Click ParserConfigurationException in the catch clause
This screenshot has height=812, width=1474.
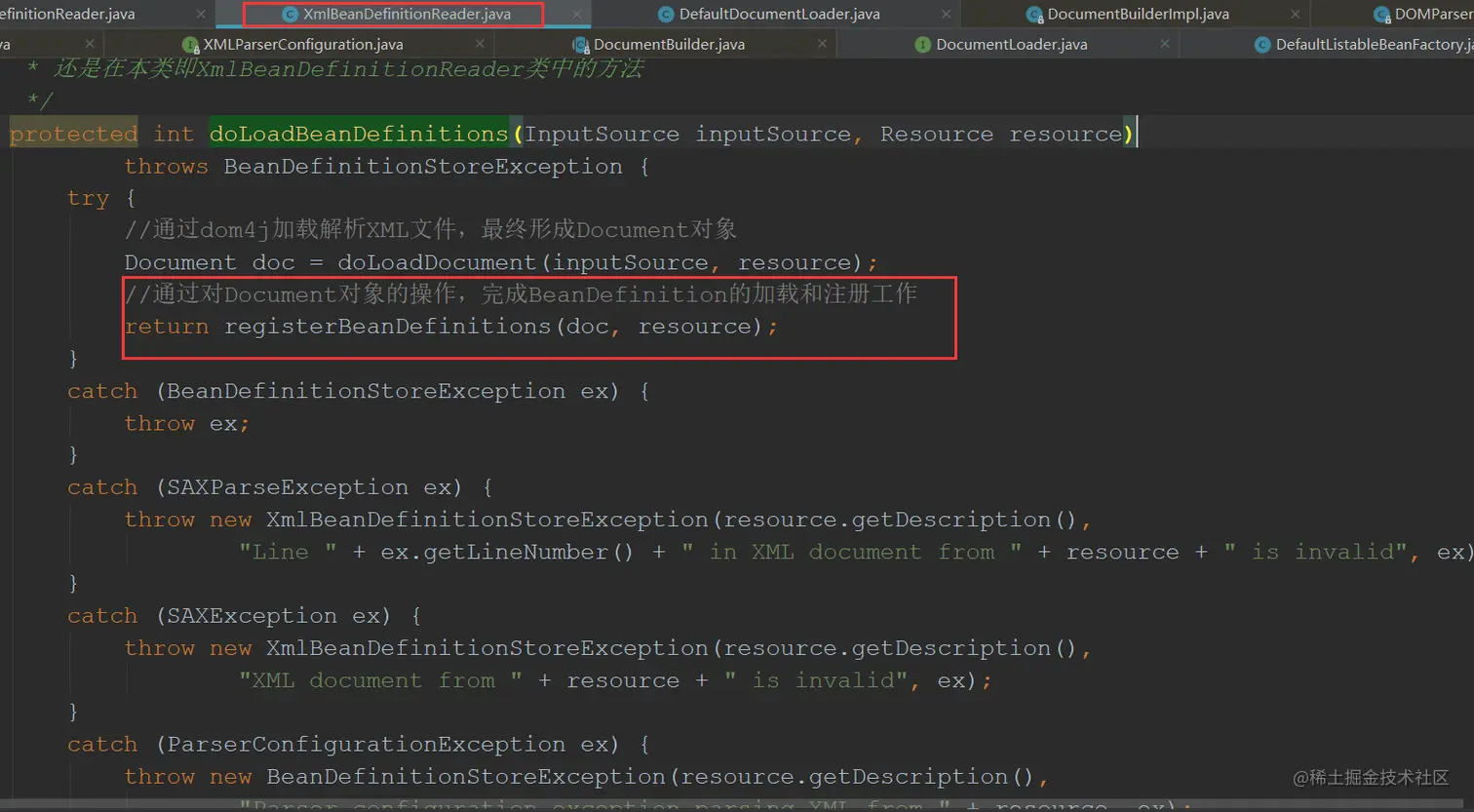click(x=366, y=744)
